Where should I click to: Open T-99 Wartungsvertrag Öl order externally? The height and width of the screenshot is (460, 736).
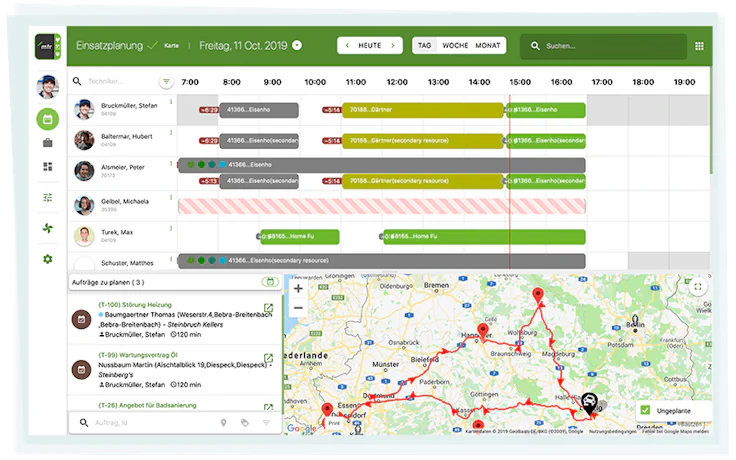tap(268, 358)
